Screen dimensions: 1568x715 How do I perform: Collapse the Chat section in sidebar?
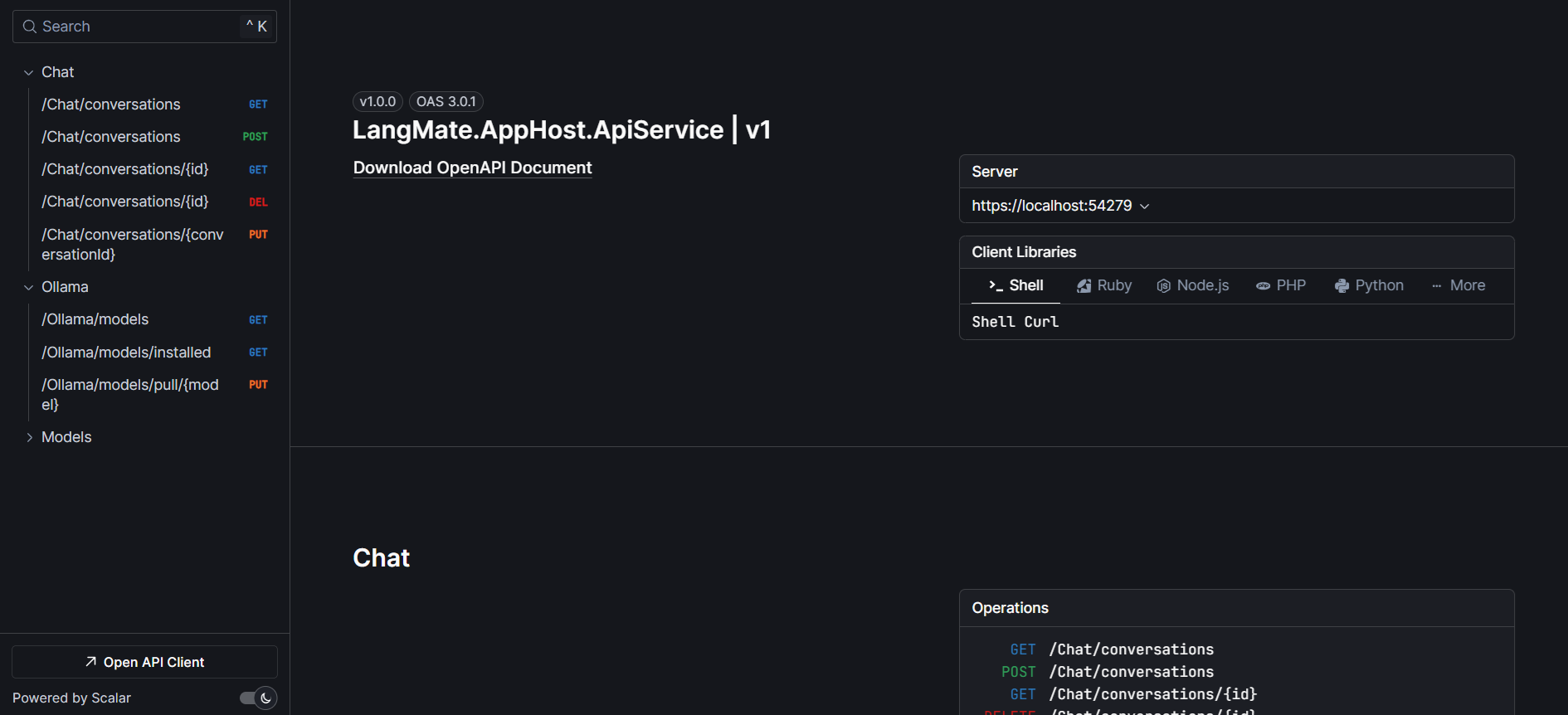(29, 73)
